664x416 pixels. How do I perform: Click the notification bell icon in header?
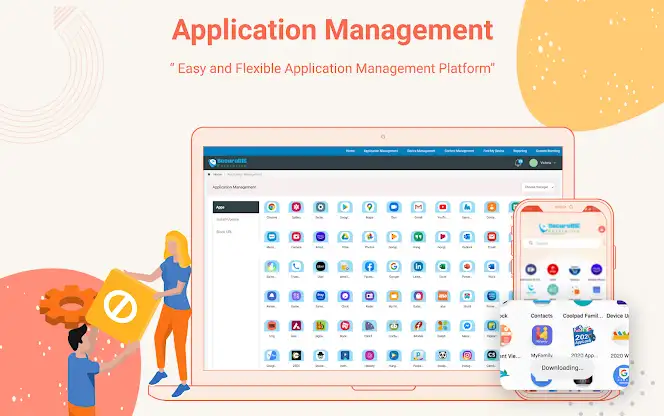click(x=518, y=163)
